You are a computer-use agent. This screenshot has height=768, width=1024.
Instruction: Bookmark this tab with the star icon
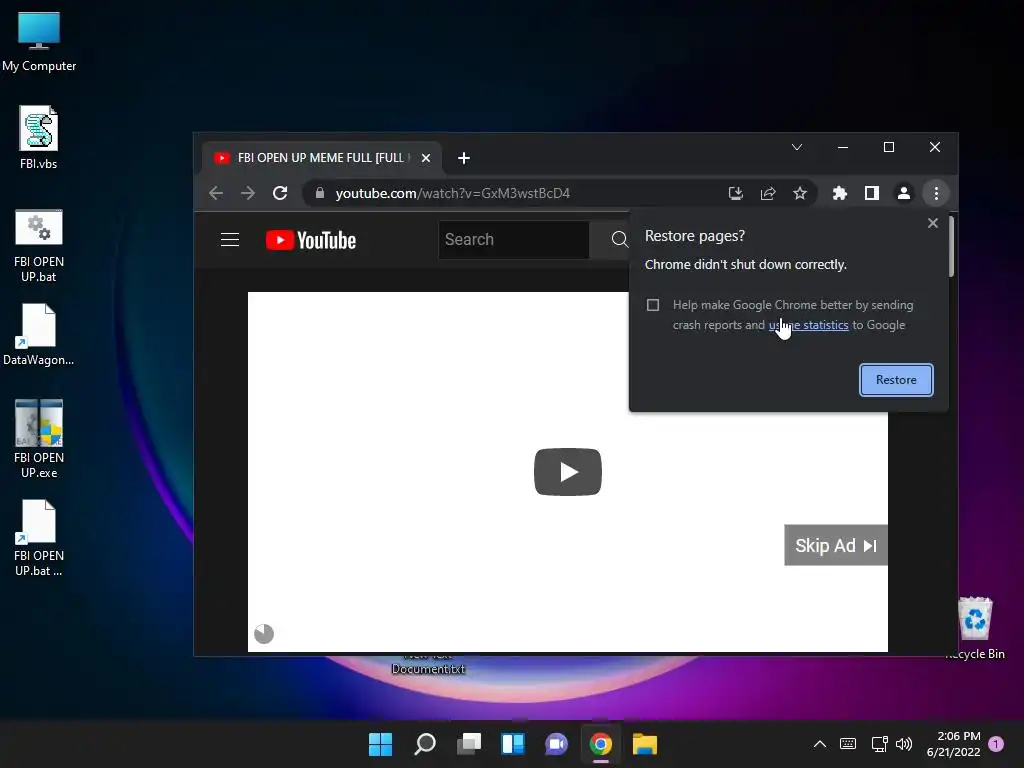800,193
